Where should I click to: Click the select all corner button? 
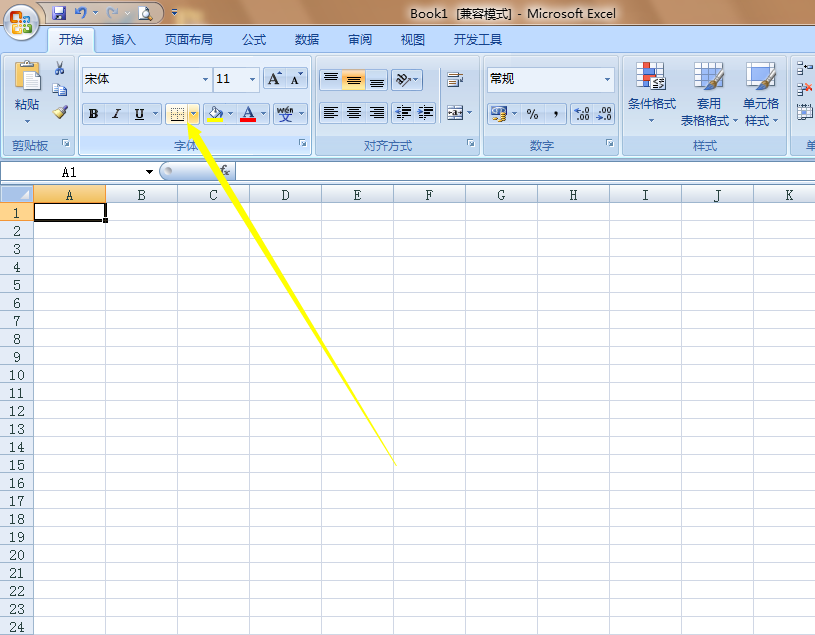click(x=17, y=194)
